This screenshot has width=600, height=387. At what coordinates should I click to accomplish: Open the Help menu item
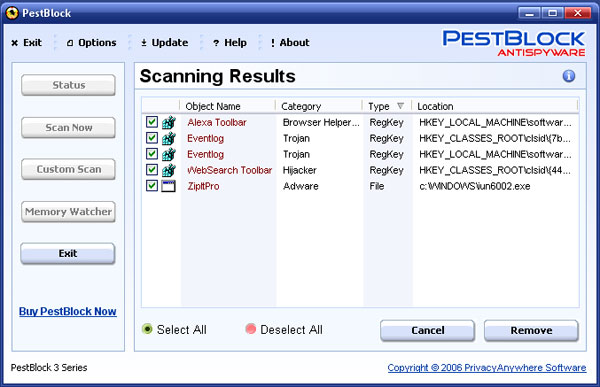click(x=230, y=42)
